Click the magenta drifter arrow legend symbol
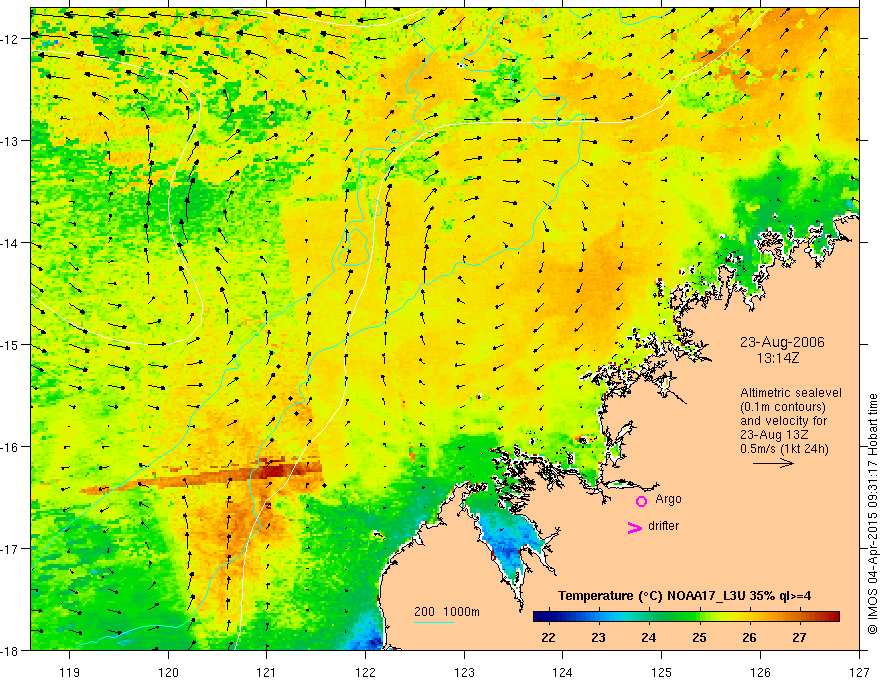Screen dimensions: 880x680 [635, 527]
